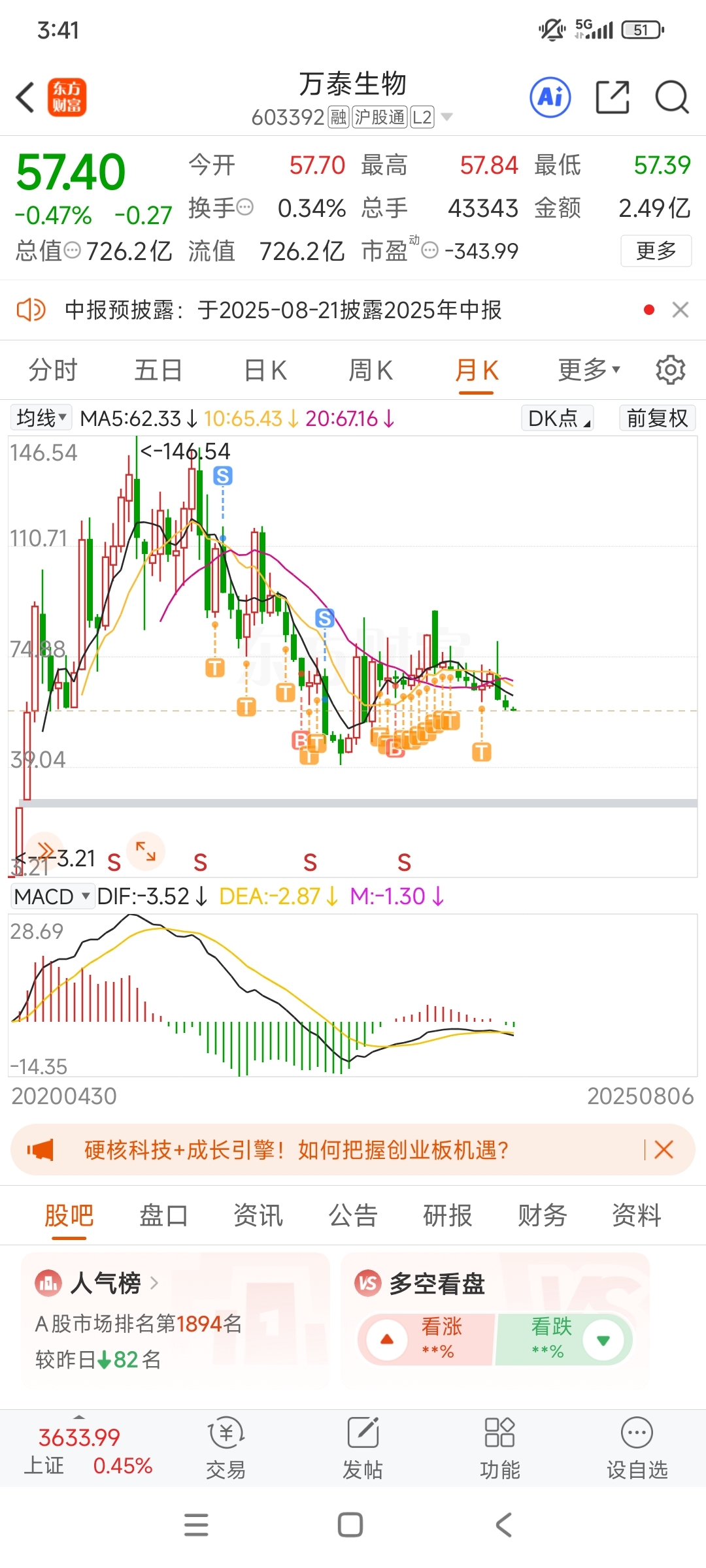Open the DK点 dropdown

558,417
